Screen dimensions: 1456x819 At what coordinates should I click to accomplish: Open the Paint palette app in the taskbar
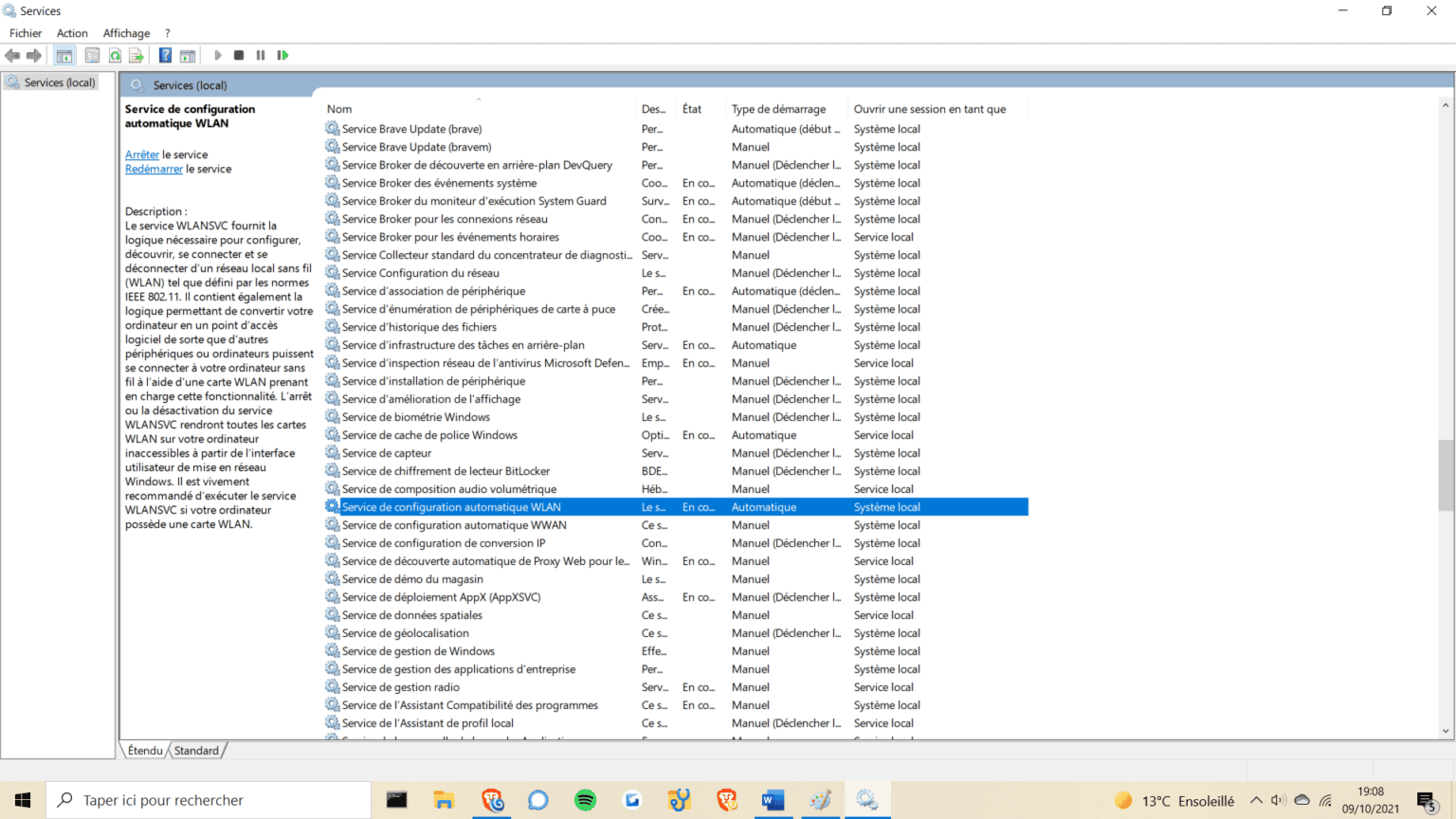point(820,800)
